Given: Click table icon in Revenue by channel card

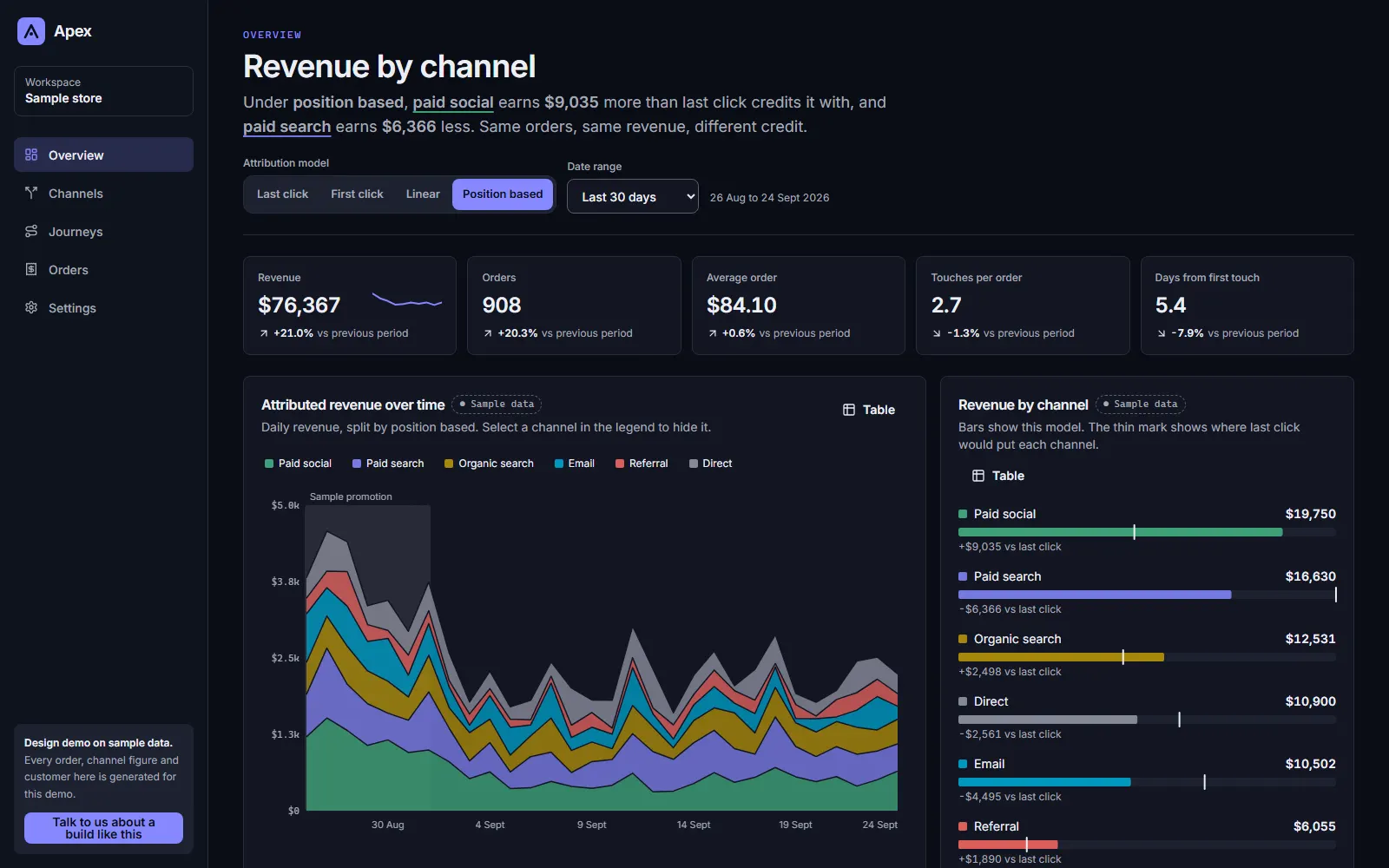Looking at the screenshot, I should coord(978,476).
